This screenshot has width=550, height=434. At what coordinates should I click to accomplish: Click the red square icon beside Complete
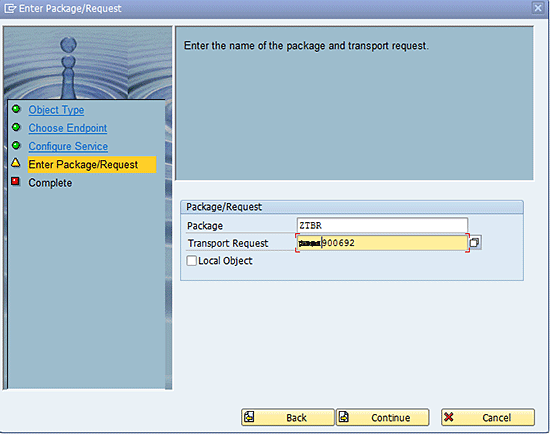(15, 181)
